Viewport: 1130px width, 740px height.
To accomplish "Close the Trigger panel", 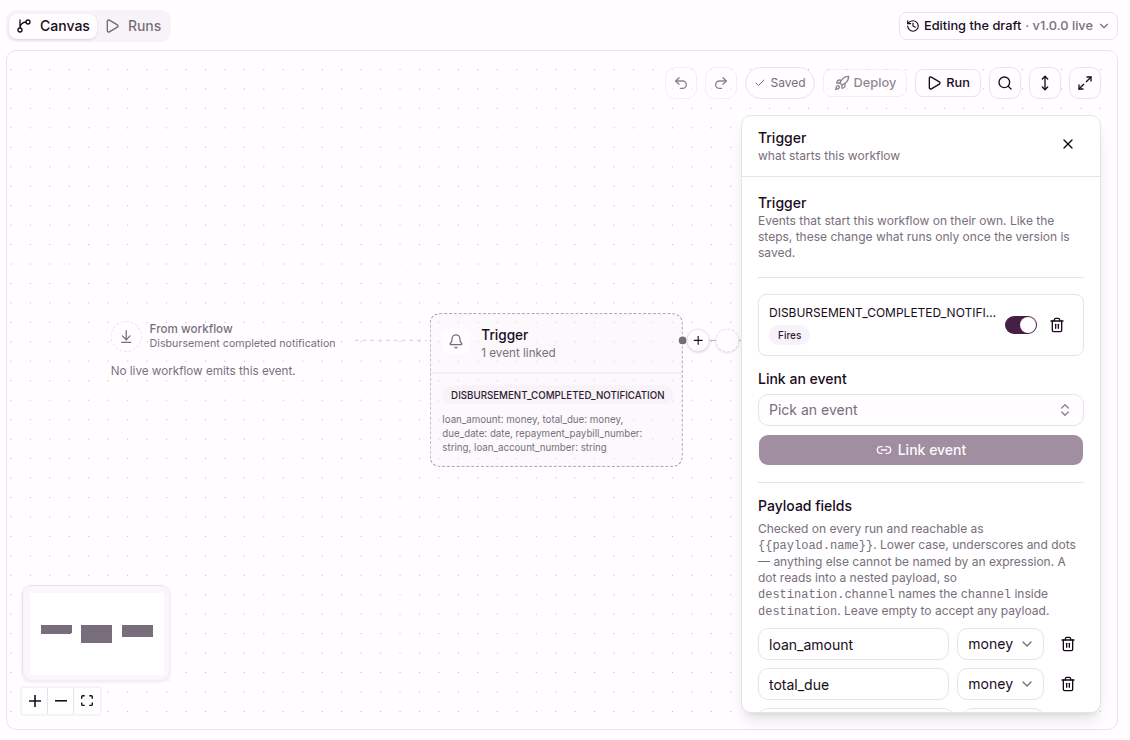I will tap(1068, 144).
